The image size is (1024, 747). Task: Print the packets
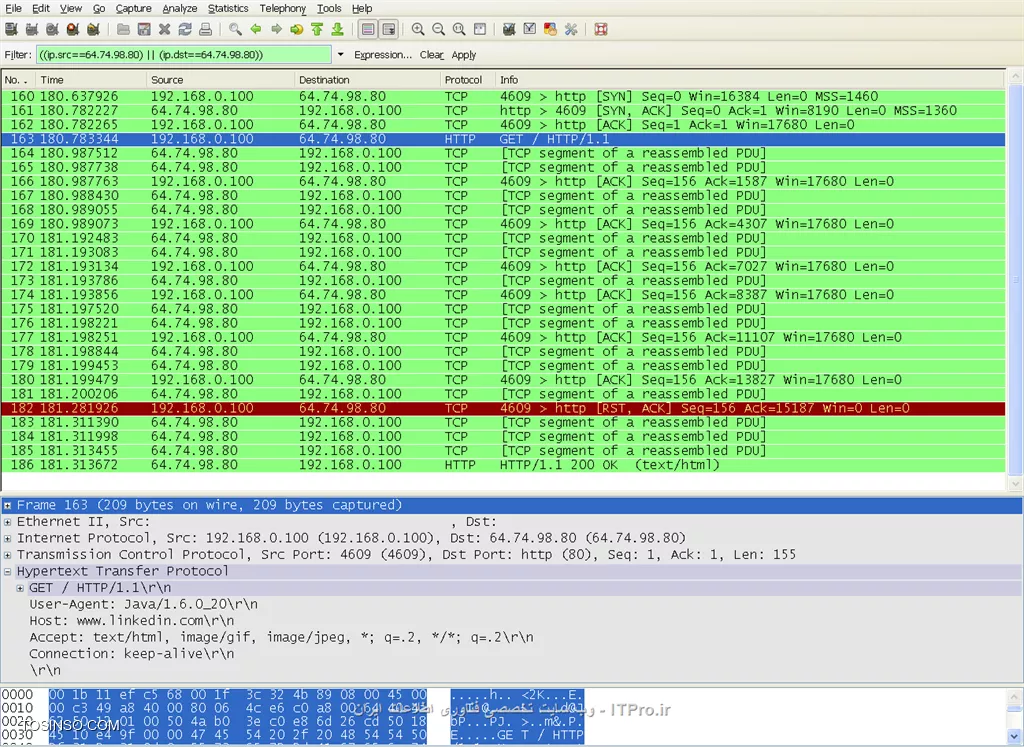(x=206, y=29)
